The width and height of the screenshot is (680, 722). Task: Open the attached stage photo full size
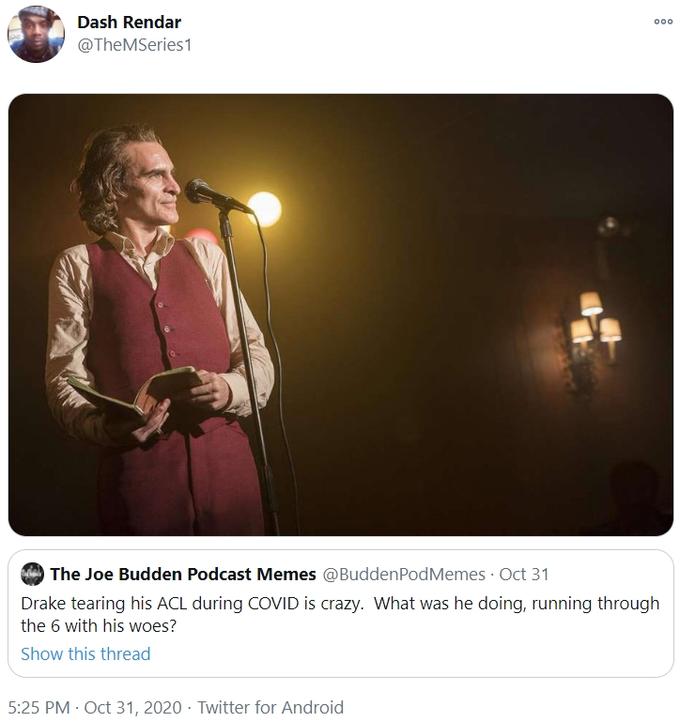341,314
